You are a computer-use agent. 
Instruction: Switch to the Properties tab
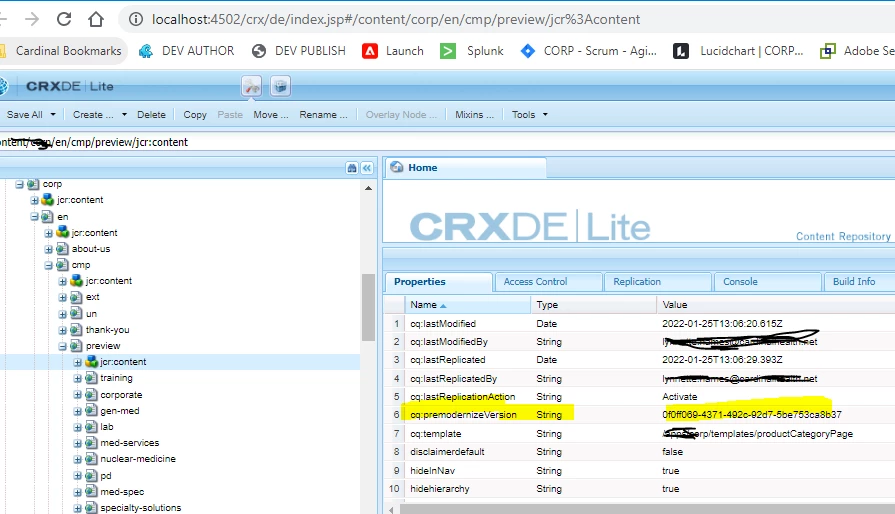[438, 282]
